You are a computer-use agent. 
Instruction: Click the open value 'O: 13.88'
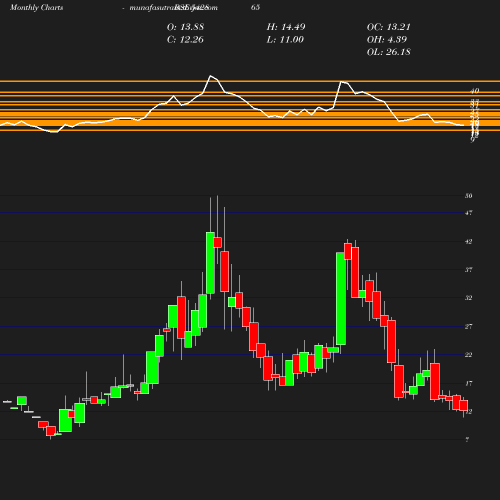click(185, 27)
